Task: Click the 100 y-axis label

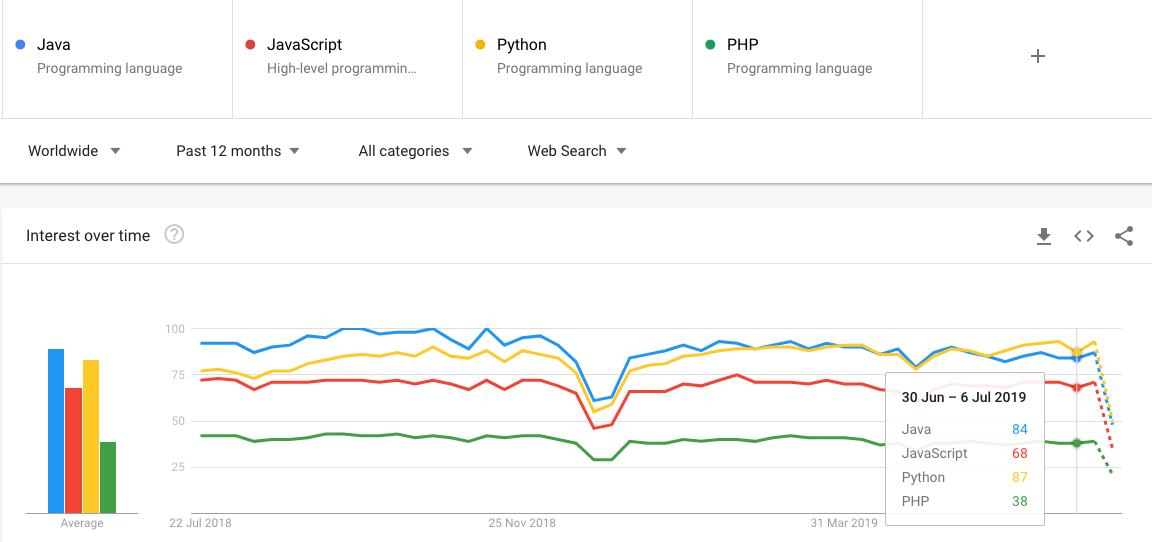Action: [x=175, y=328]
